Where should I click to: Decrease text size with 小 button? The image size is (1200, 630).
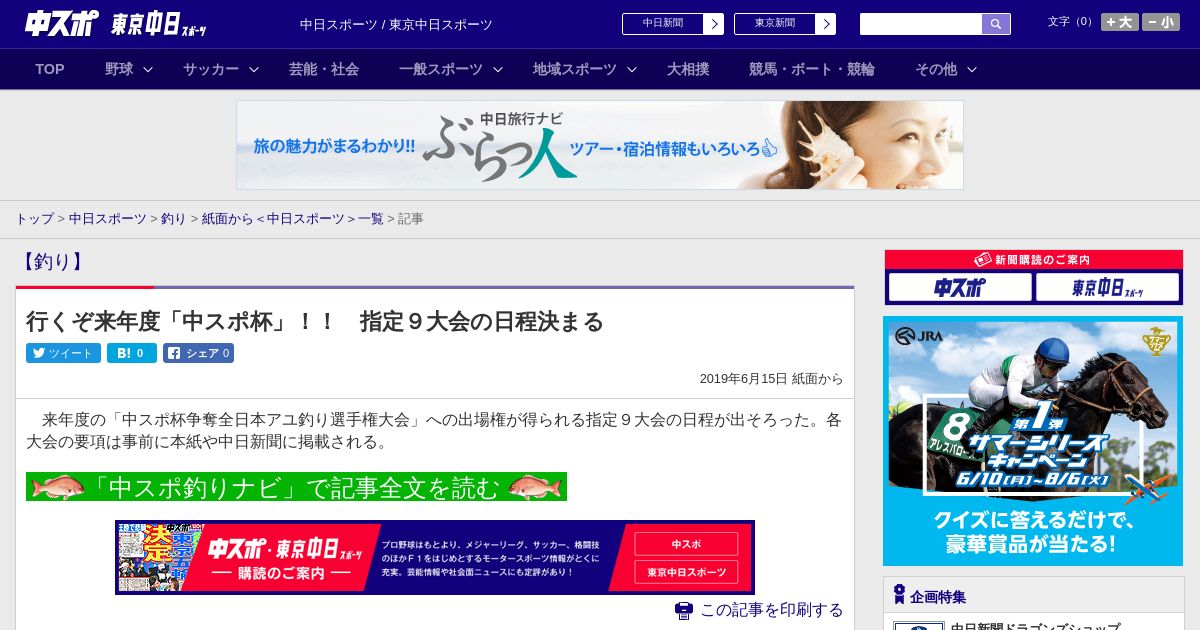point(1161,22)
